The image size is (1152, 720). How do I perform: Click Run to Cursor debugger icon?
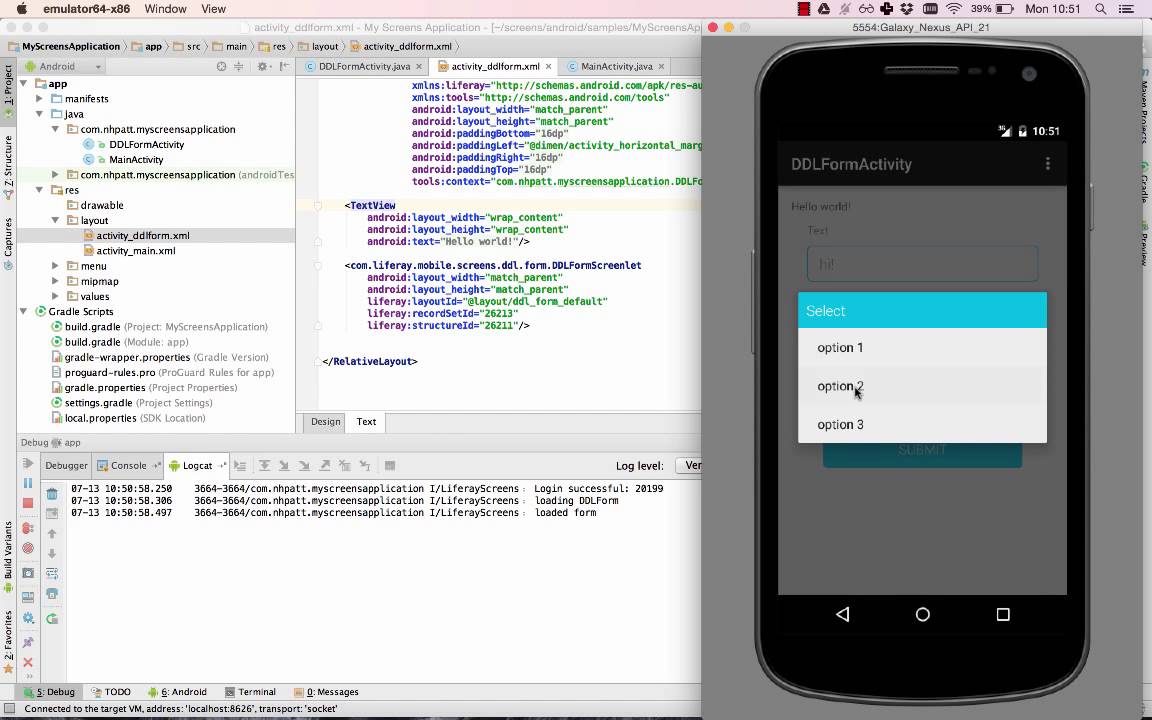coord(364,466)
